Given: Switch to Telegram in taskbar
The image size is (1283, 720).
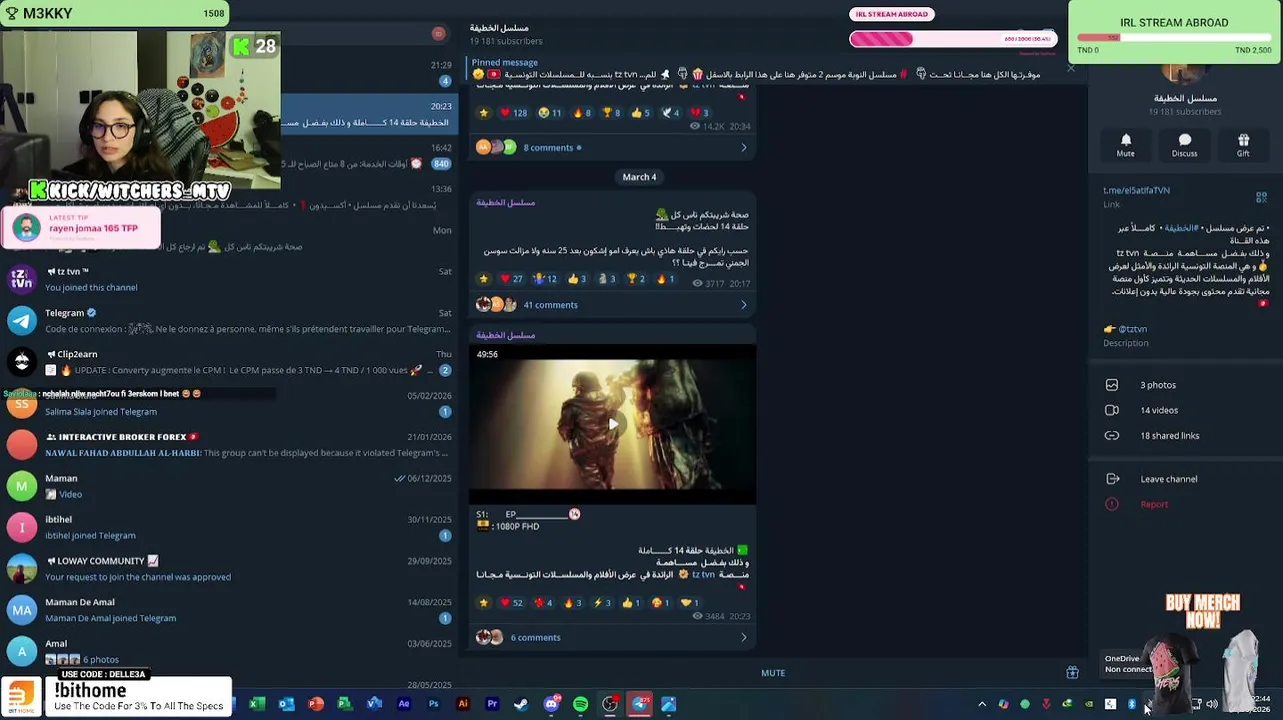Looking at the screenshot, I should pyautogui.click(x=640, y=704).
